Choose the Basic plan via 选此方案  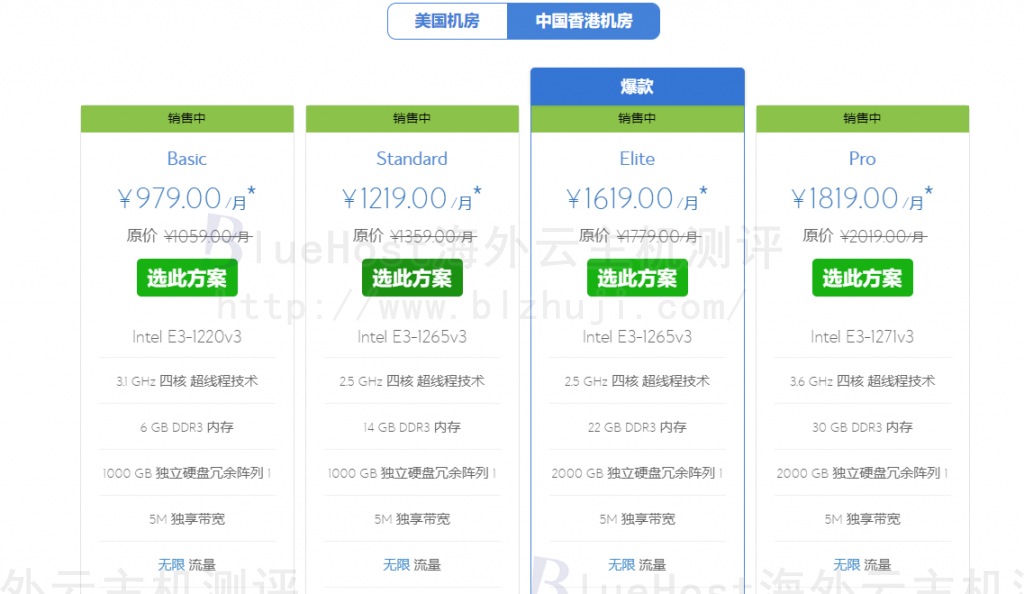pos(187,278)
